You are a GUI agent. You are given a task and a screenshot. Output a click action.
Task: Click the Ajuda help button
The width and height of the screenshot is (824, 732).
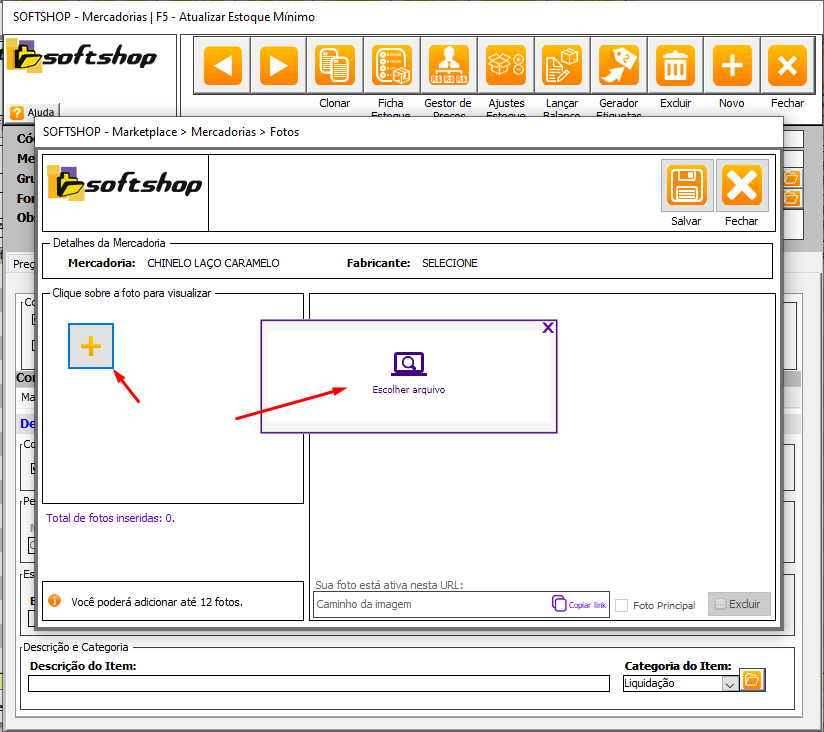(33, 112)
